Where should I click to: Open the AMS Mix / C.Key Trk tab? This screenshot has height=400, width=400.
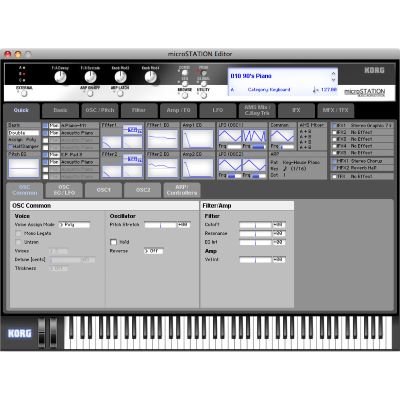(257, 110)
